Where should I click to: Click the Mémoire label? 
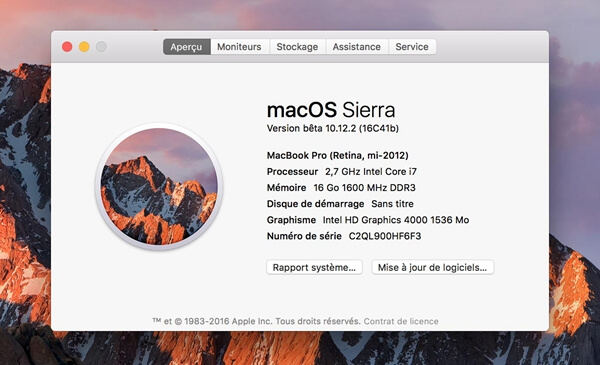pos(287,187)
